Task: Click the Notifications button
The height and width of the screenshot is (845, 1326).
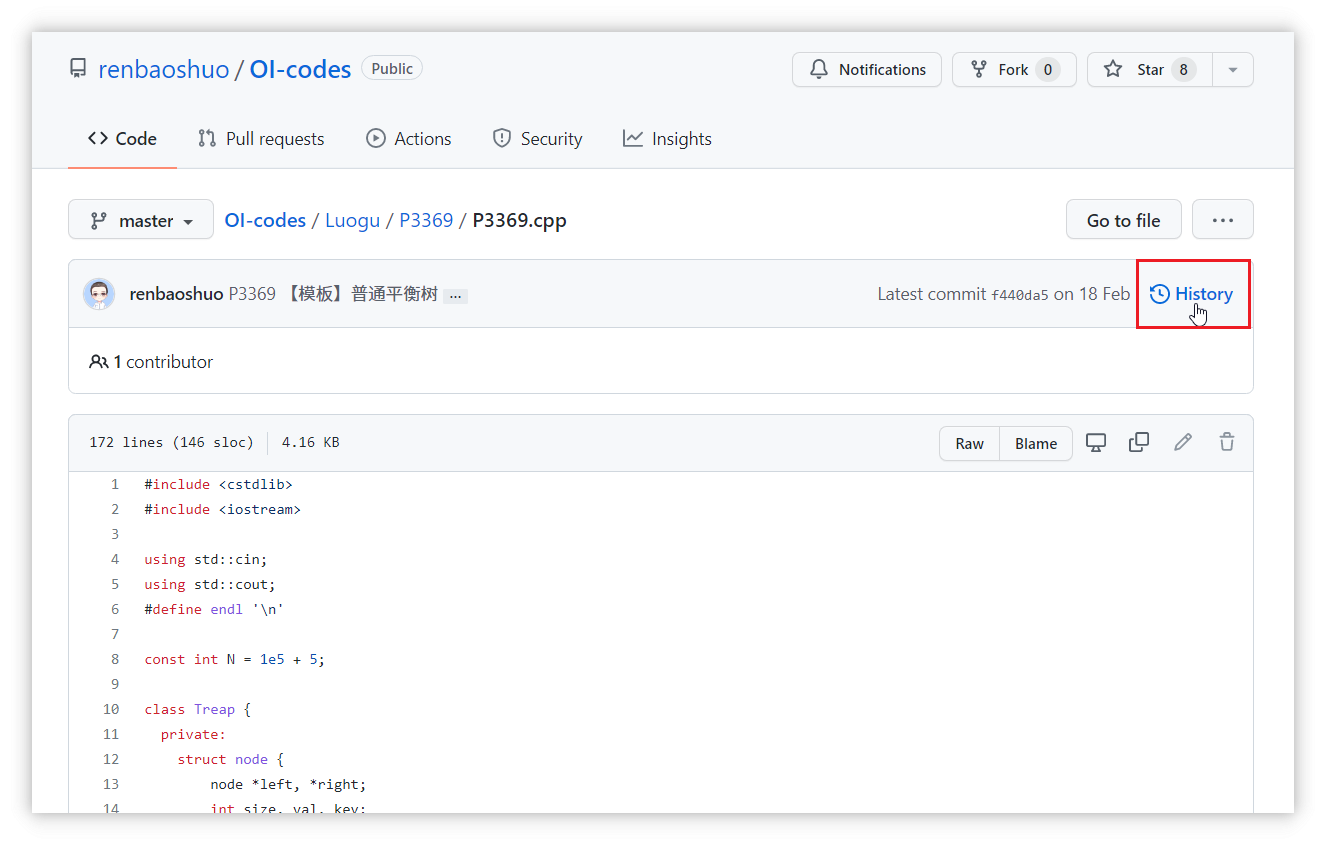Action: 867,70
